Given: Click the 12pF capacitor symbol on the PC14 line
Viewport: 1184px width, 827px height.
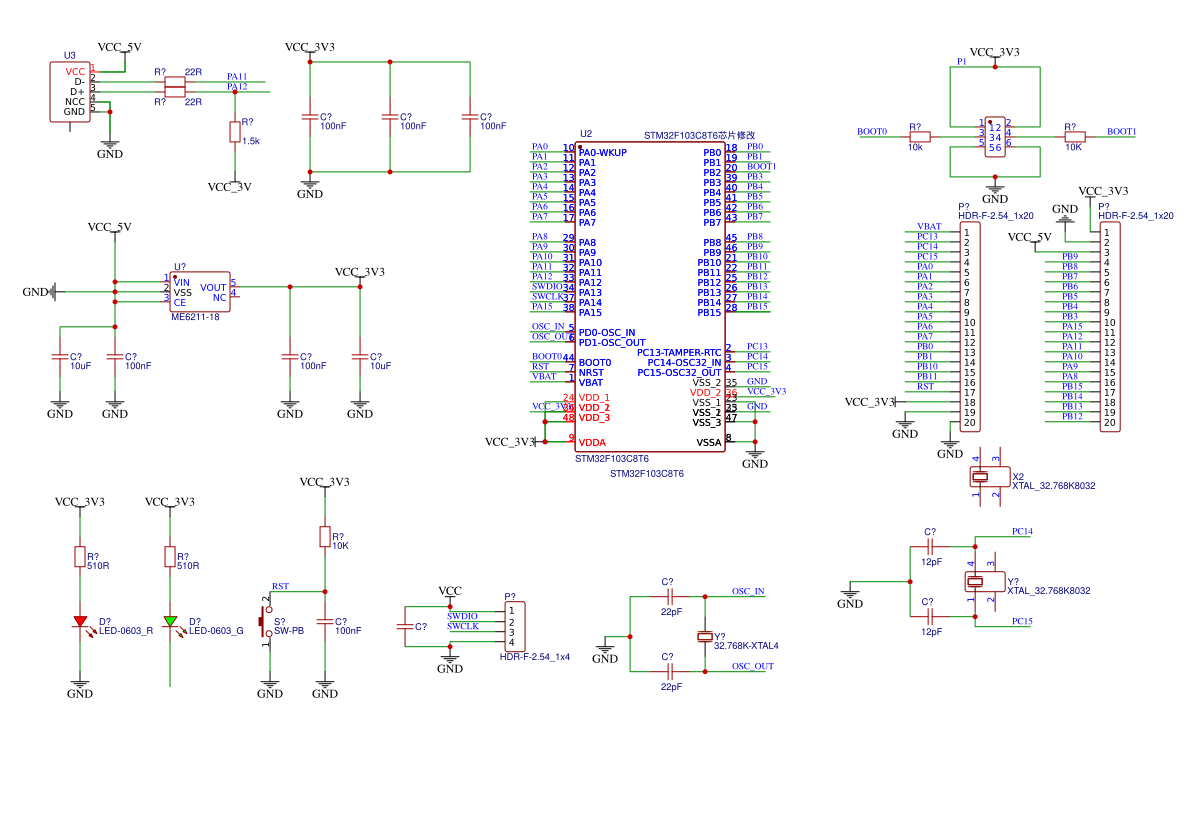Looking at the screenshot, I should (x=930, y=547).
